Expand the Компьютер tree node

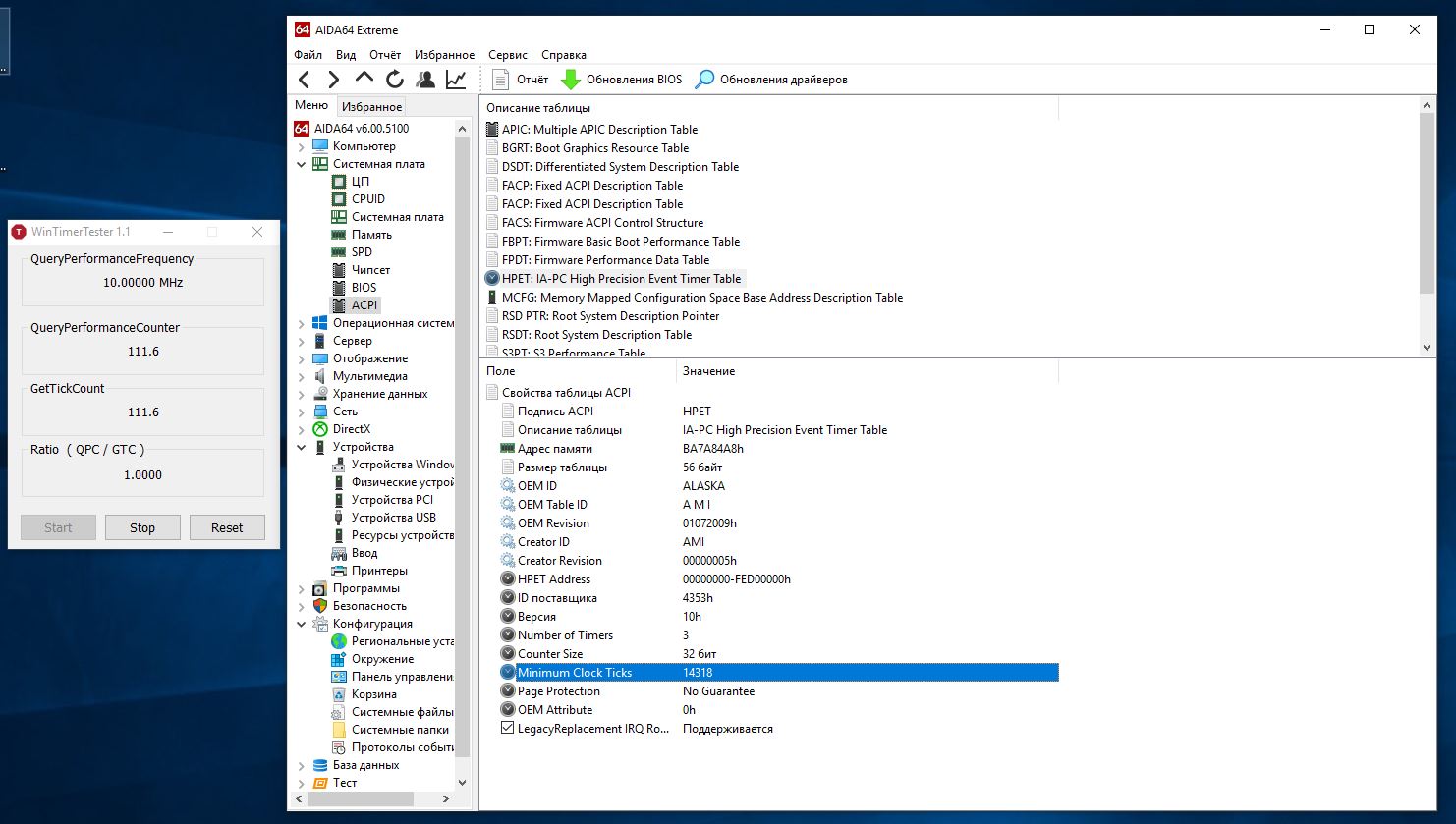(302, 146)
